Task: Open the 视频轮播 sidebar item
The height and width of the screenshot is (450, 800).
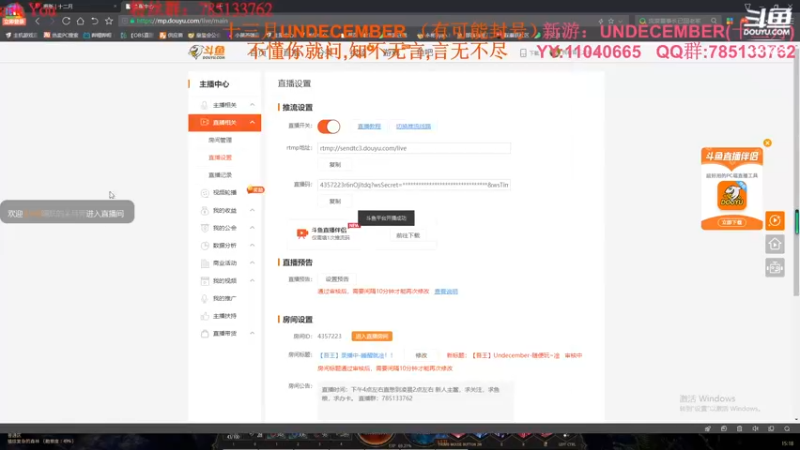Action: click(x=224, y=193)
